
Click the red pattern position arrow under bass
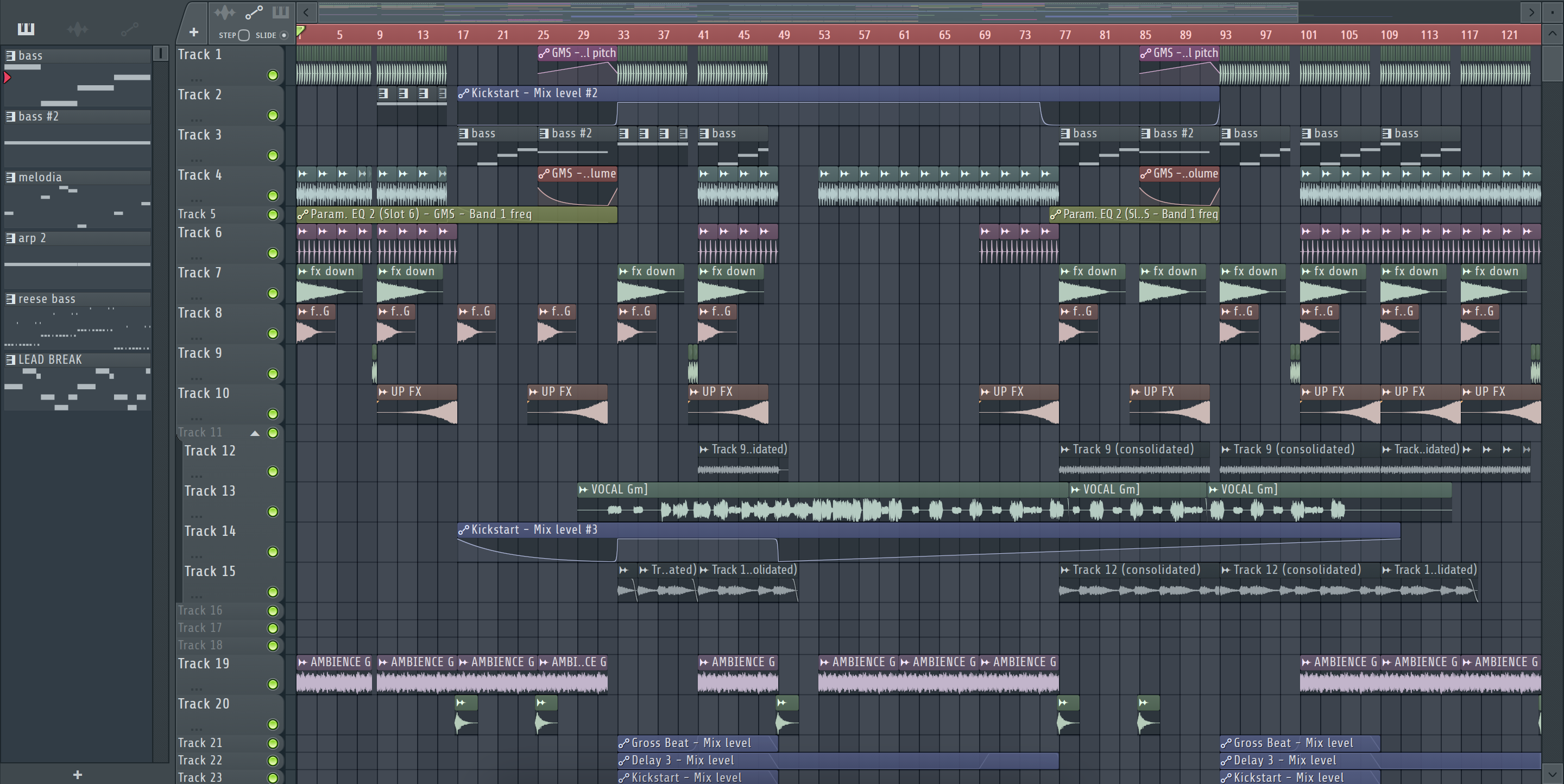pyautogui.click(x=7, y=77)
